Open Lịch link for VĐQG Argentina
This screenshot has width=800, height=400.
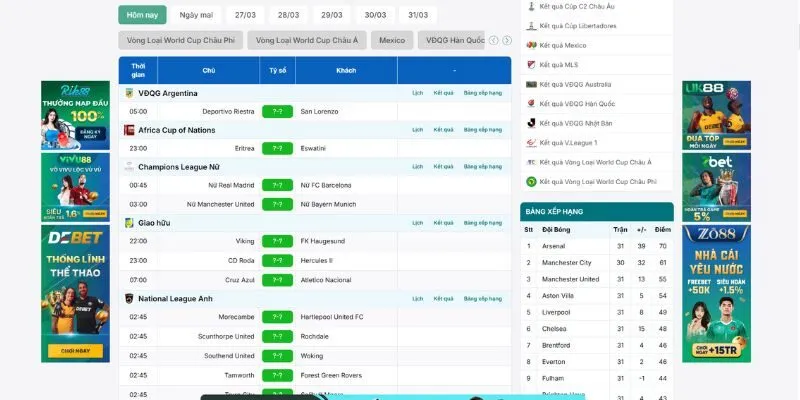click(417, 93)
